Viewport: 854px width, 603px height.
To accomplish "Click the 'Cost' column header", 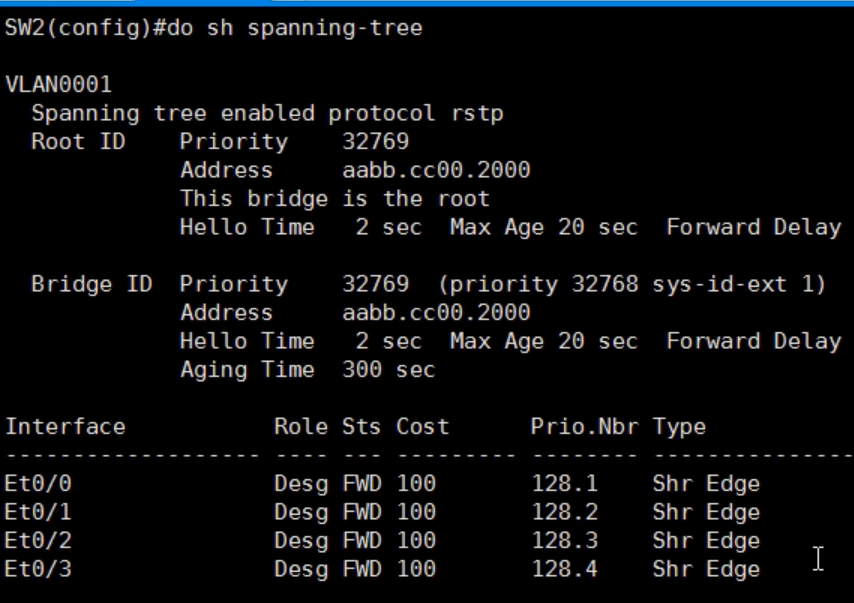I will [x=423, y=427].
